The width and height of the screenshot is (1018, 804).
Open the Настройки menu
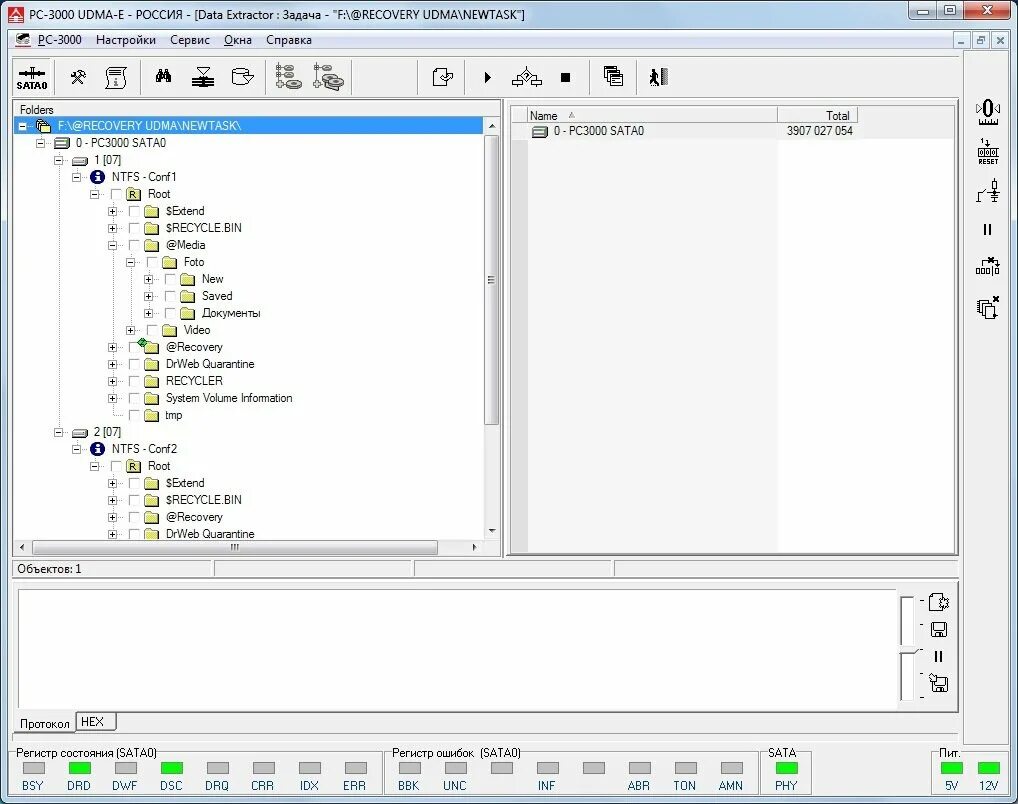click(x=126, y=40)
